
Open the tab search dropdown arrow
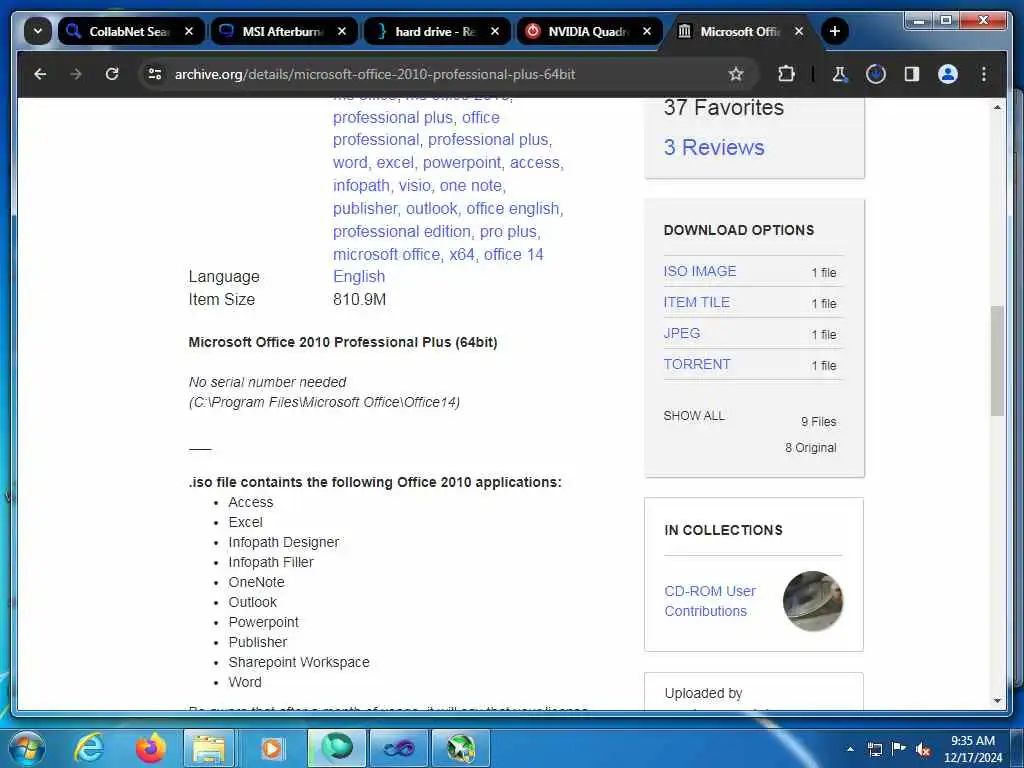(38, 31)
